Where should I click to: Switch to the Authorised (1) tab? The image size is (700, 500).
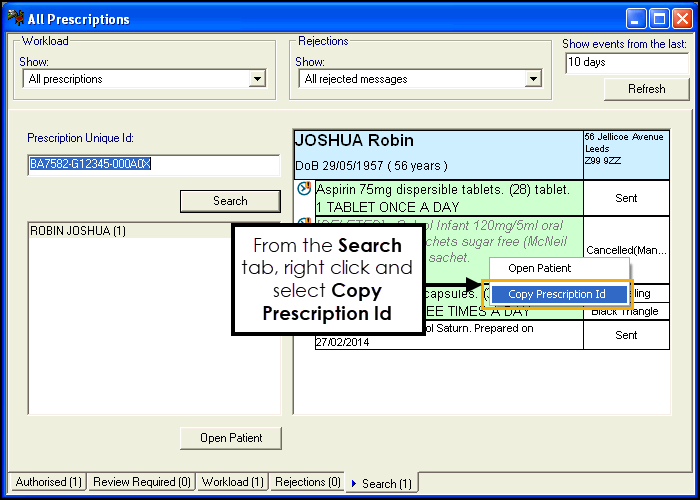pos(48,482)
